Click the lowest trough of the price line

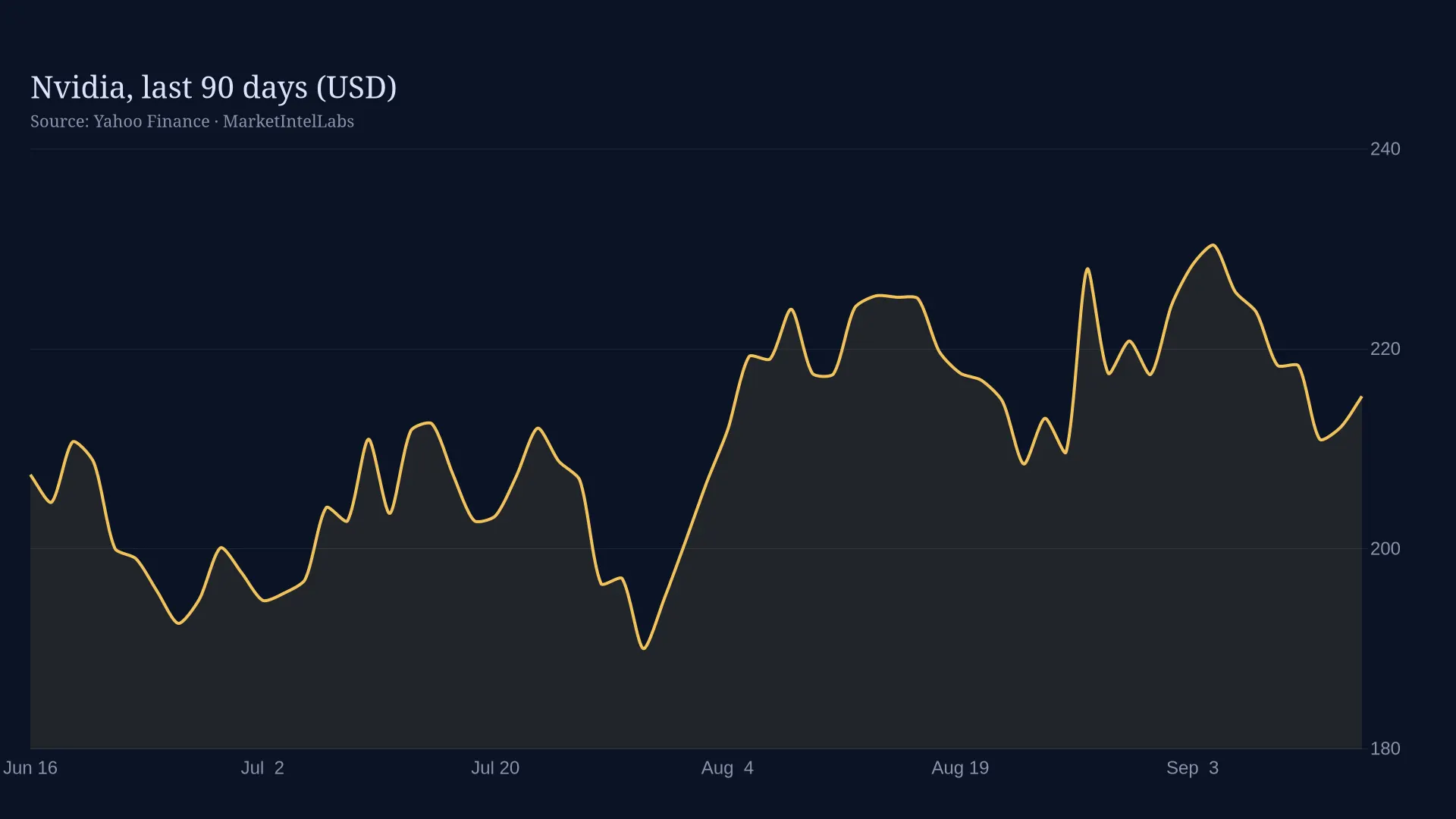click(x=644, y=648)
